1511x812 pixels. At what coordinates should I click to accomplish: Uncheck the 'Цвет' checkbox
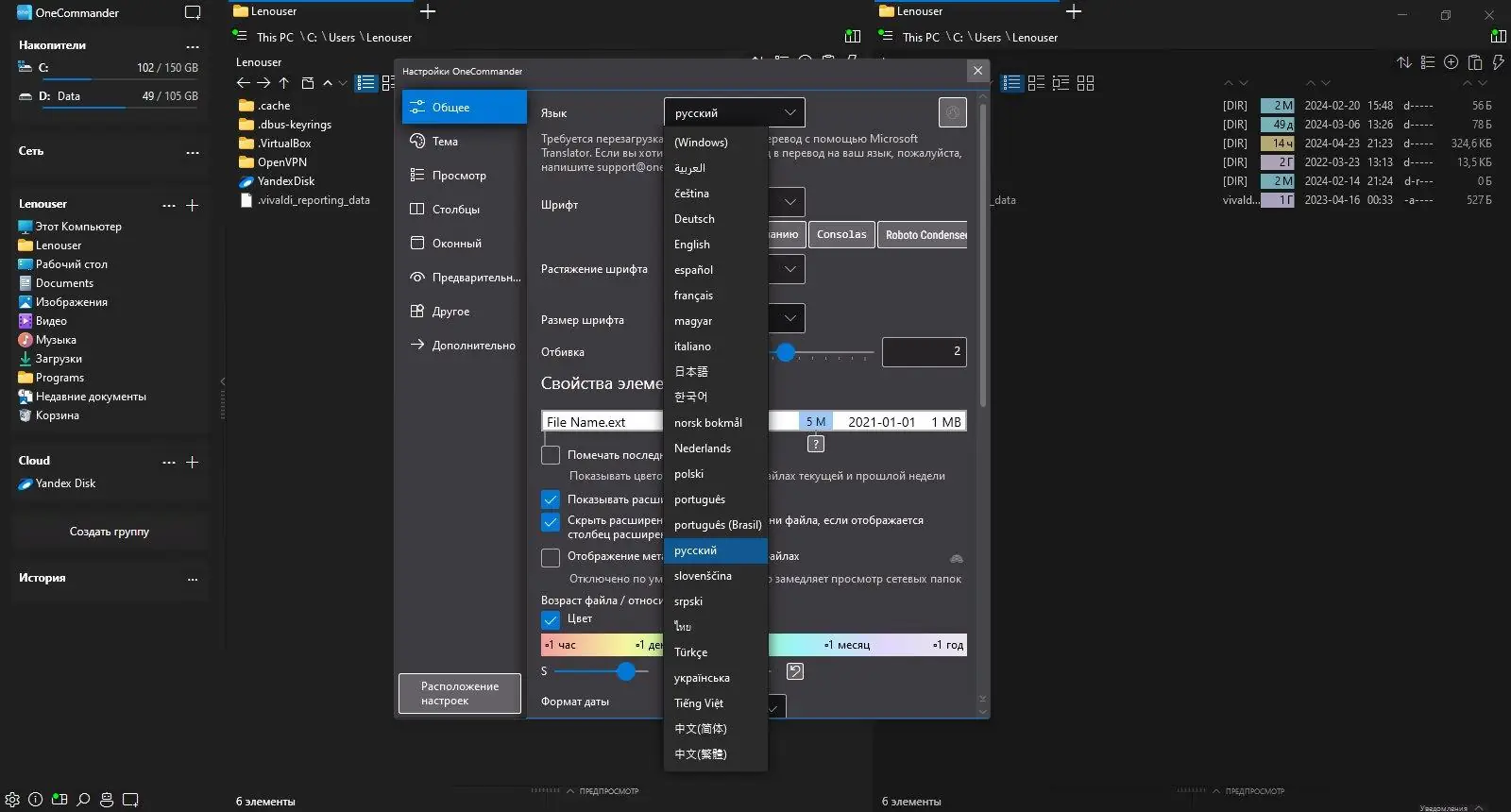tap(551, 620)
